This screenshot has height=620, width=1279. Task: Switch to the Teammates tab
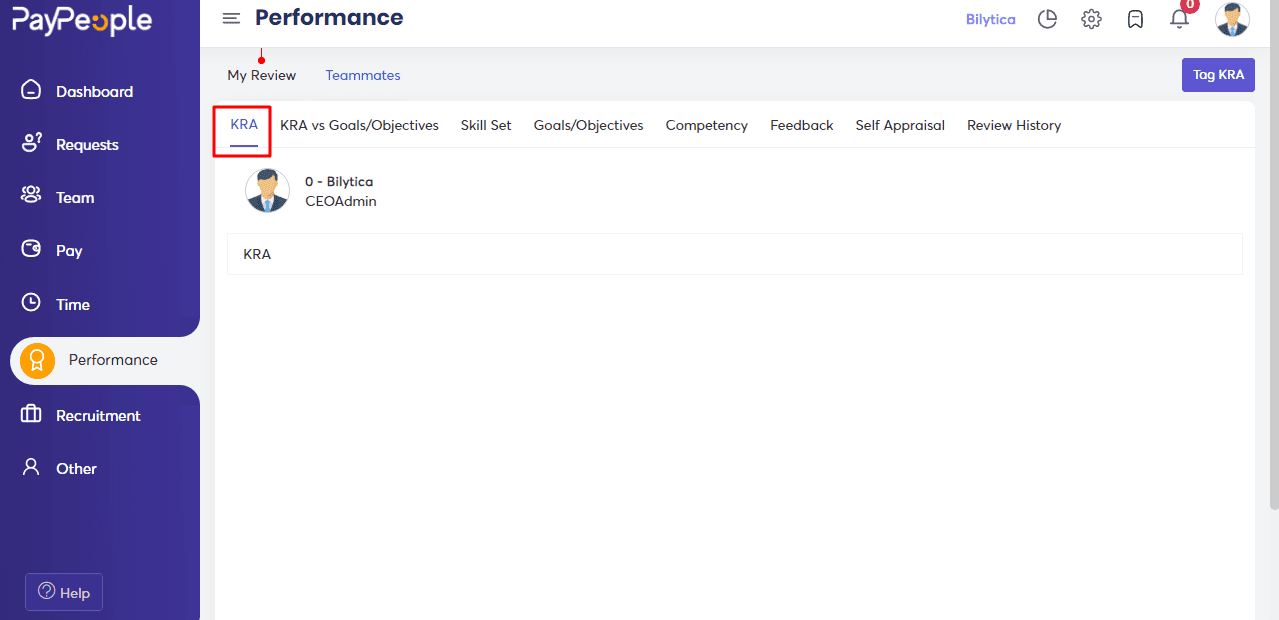[363, 75]
